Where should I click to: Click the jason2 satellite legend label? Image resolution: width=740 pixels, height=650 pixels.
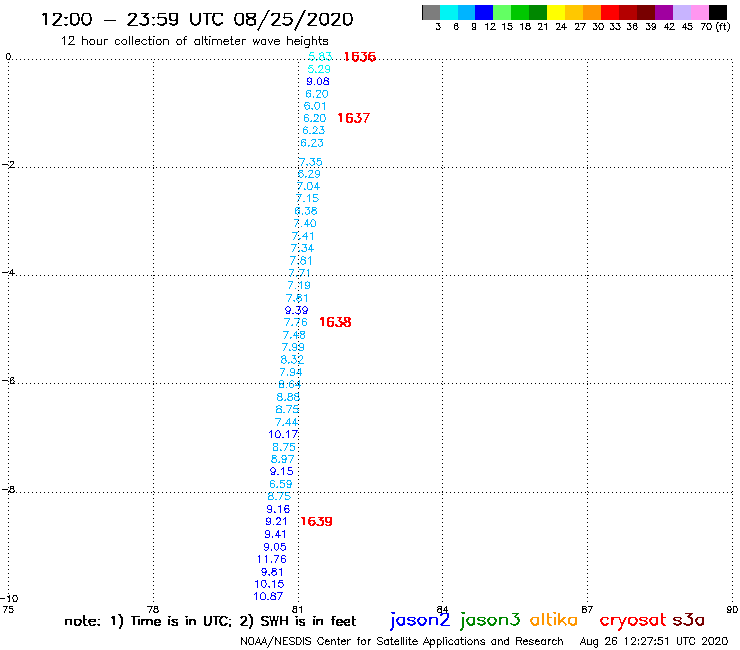(420, 620)
